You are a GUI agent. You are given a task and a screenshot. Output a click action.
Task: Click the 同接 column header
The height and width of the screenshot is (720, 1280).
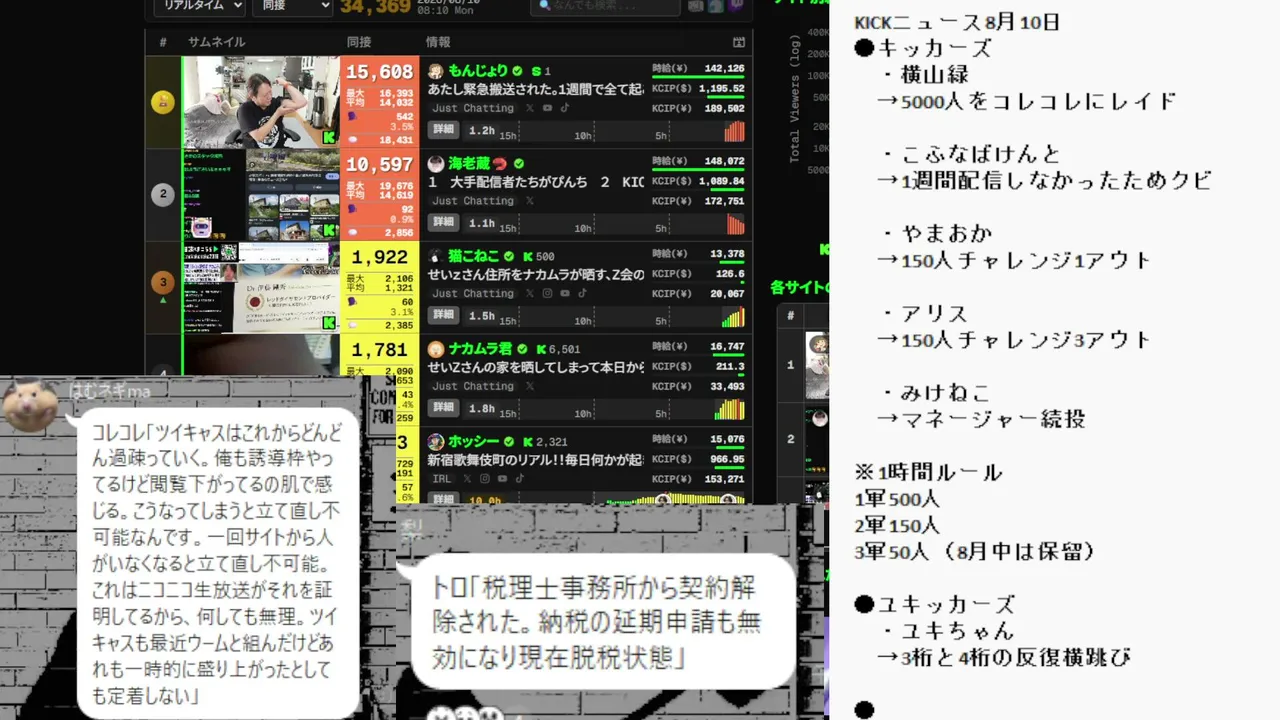point(359,42)
